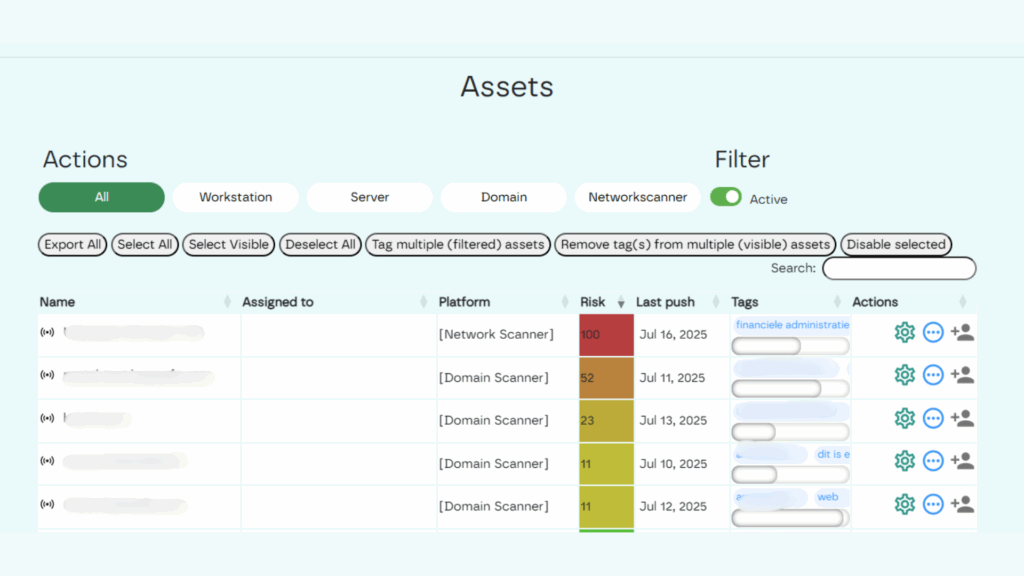Click the Export All button
This screenshot has width=1024, height=576.
73,245
